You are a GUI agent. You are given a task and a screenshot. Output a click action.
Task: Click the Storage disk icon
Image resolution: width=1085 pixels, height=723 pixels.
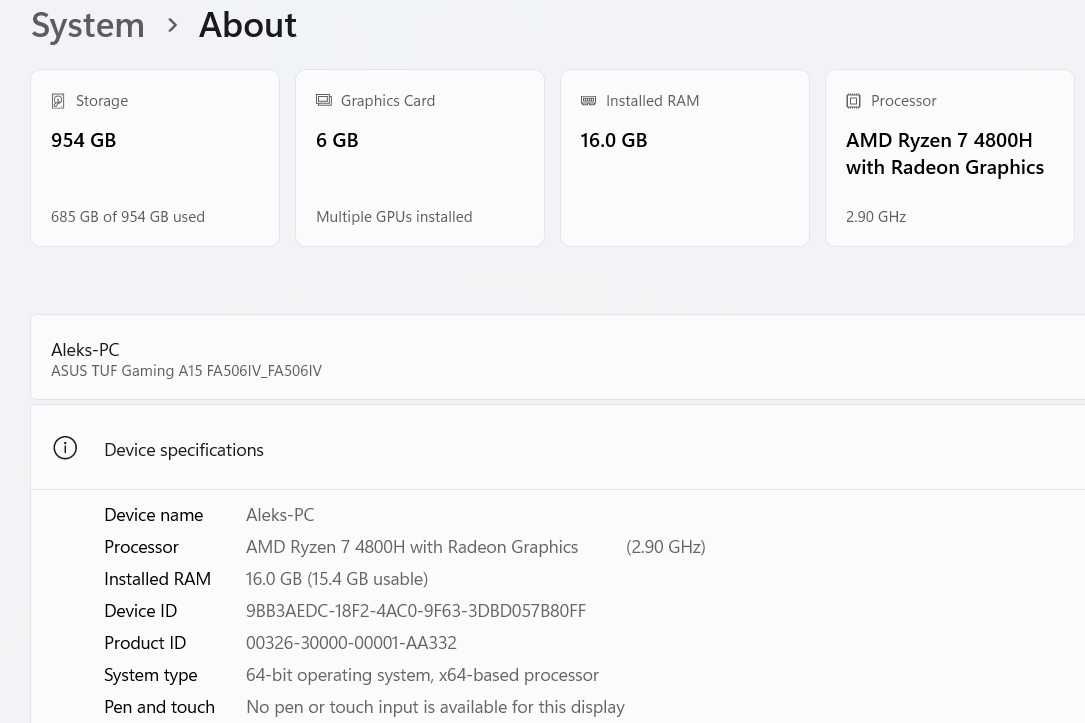pyautogui.click(x=58, y=101)
